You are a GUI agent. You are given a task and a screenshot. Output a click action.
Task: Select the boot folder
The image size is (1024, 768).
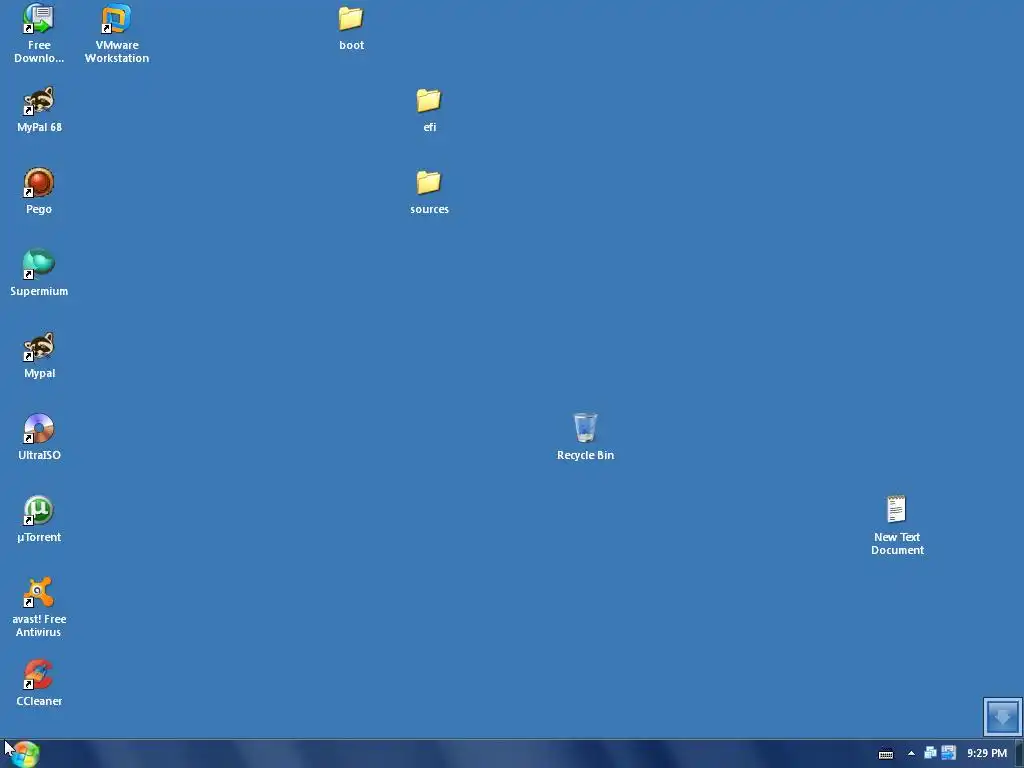click(x=351, y=28)
